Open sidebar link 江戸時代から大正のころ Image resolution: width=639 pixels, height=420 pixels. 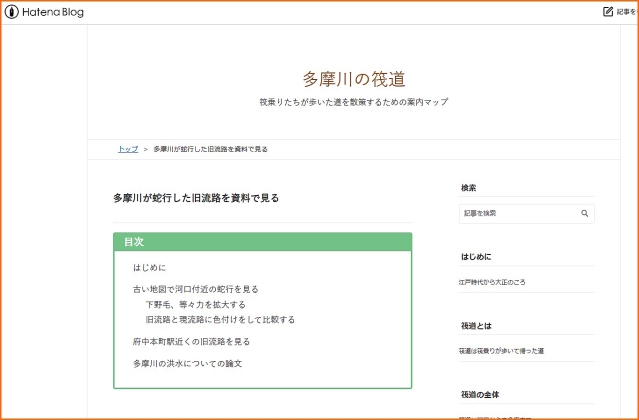click(493, 283)
